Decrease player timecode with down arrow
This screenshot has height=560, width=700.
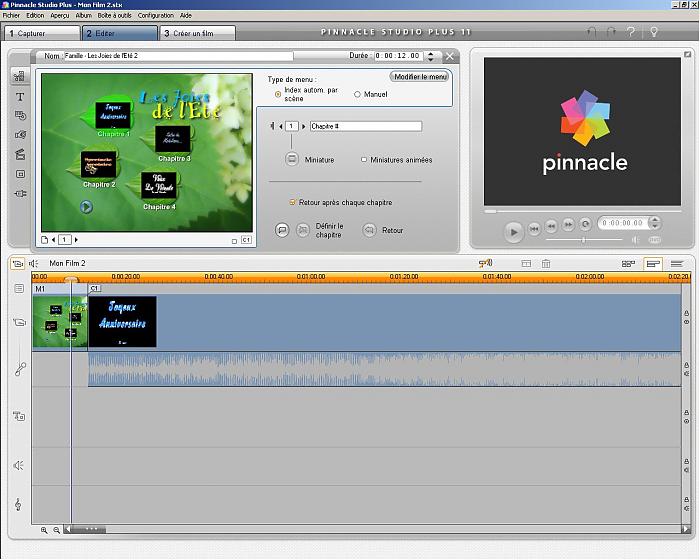coord(655,226)
